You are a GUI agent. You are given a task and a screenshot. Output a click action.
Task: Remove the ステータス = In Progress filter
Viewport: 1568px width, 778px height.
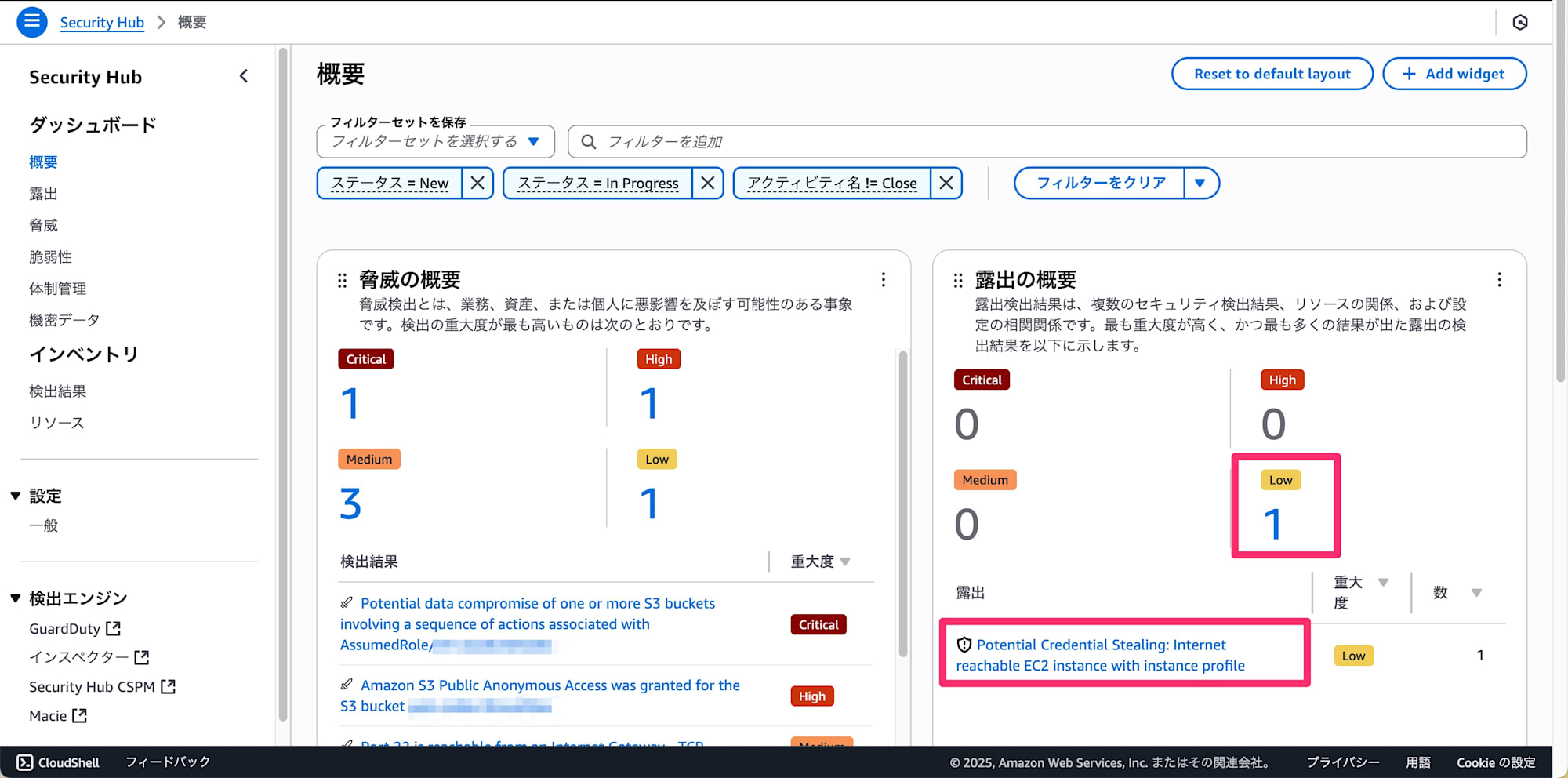(708, 183)
